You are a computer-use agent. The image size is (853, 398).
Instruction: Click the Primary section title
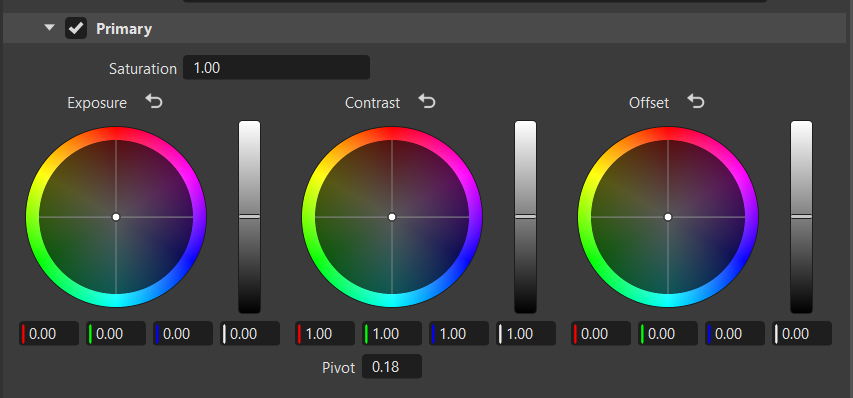(124, 29)
